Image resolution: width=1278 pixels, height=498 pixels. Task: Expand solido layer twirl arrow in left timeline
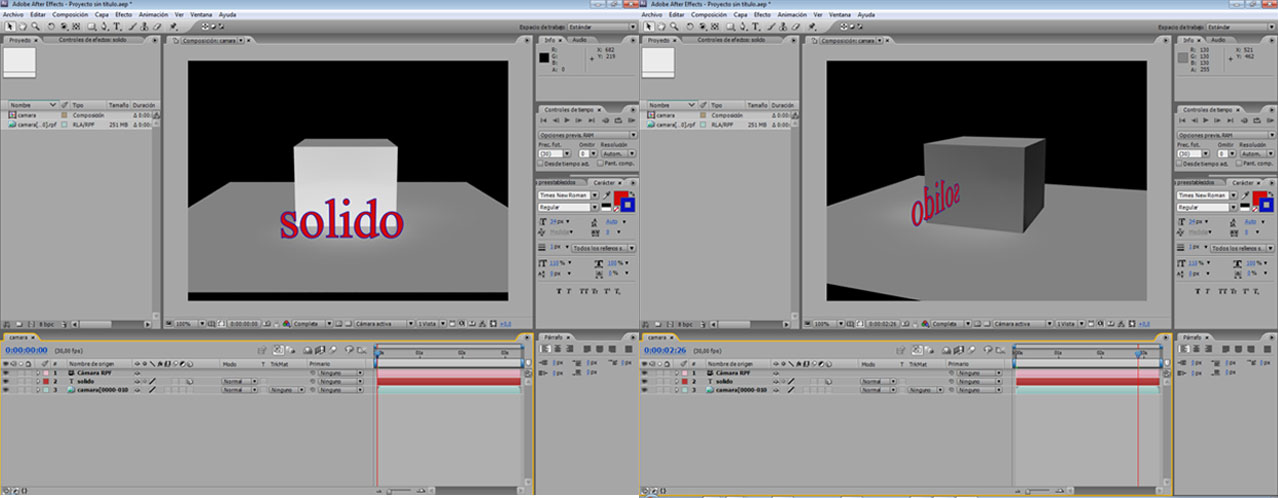click(x=38, y=381)
